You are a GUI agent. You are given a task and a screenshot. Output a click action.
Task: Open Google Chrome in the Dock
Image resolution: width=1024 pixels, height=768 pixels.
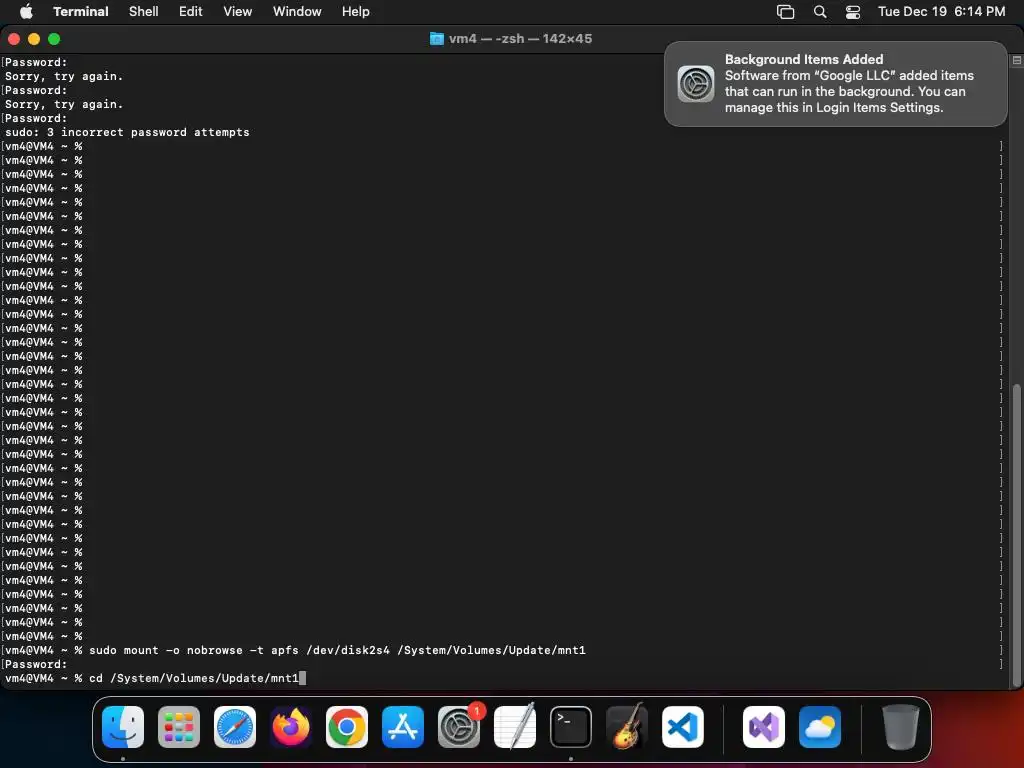click(347, 727)
